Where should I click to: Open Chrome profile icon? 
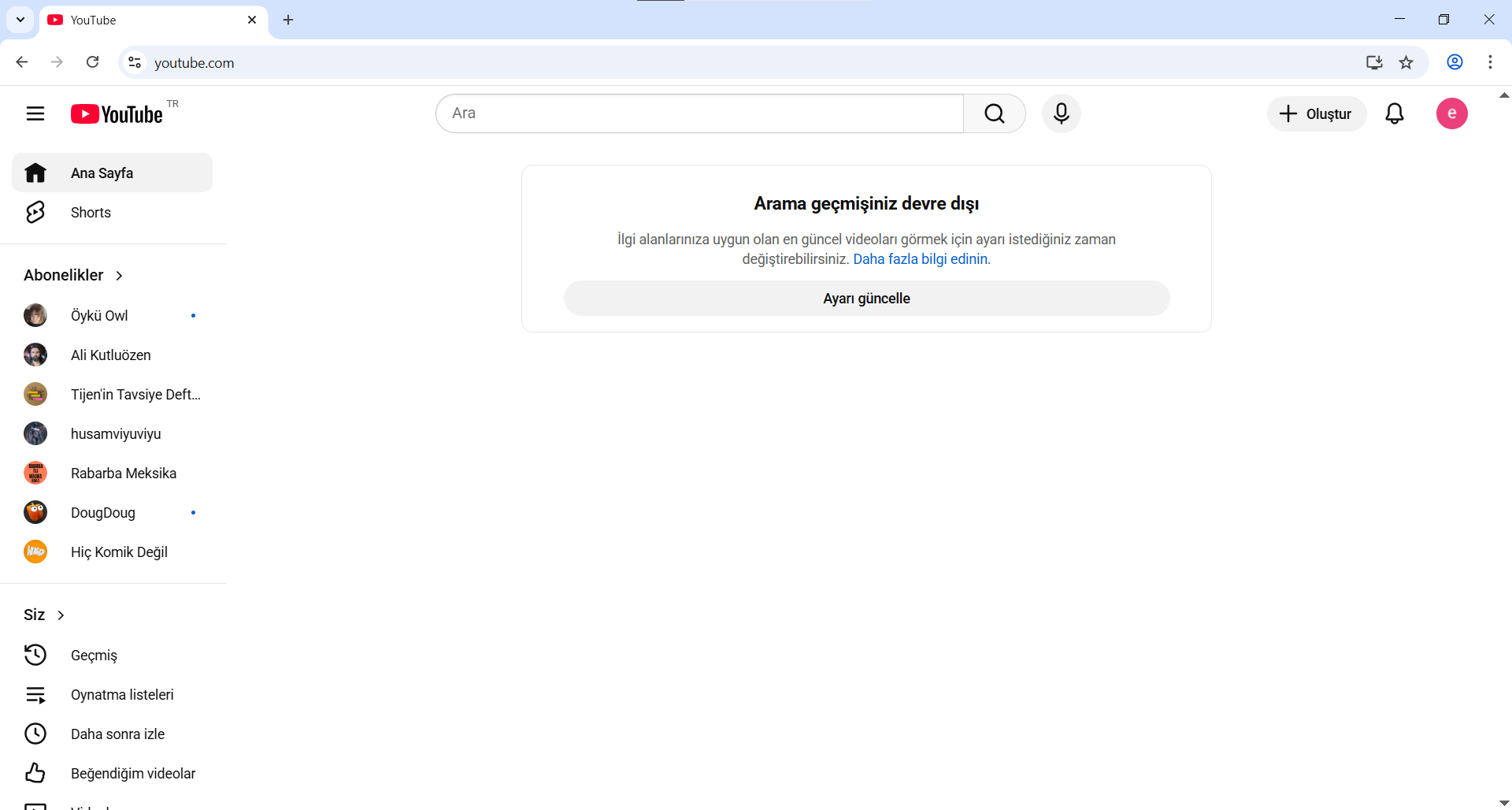(x=1455, y=62)
